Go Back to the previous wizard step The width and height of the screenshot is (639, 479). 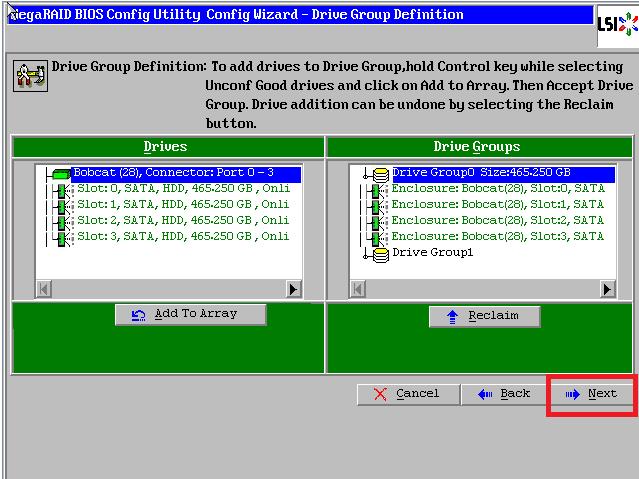tap(503, 394)
